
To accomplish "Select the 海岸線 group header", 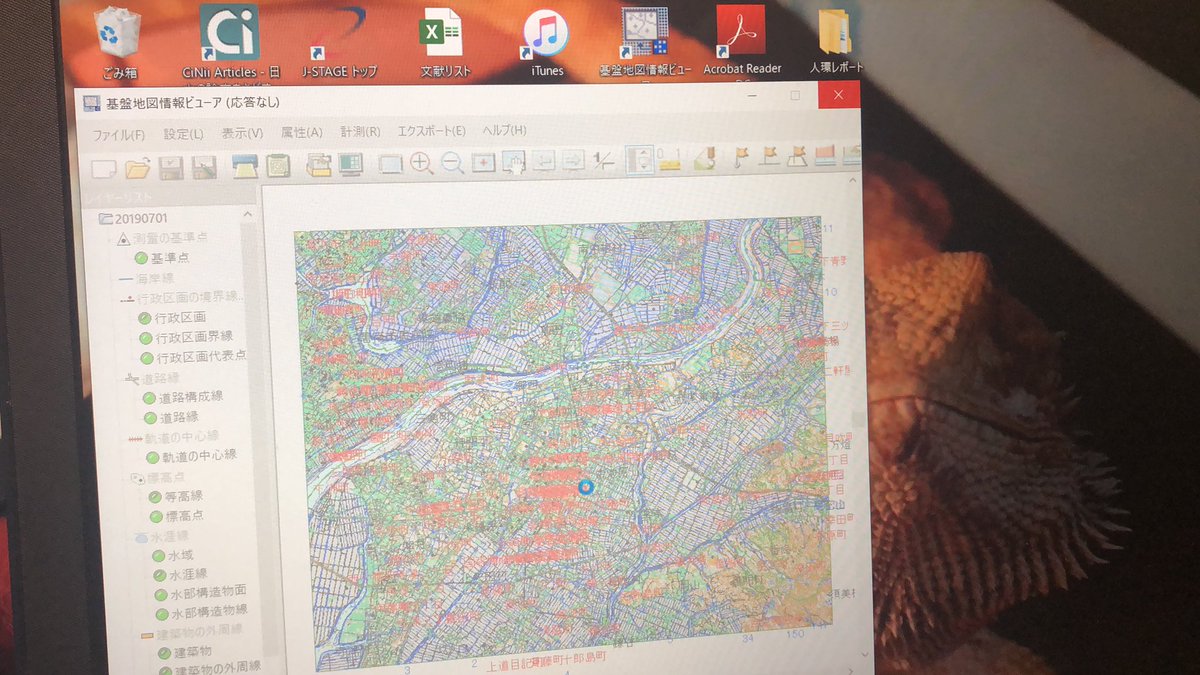I will [147, 279].
